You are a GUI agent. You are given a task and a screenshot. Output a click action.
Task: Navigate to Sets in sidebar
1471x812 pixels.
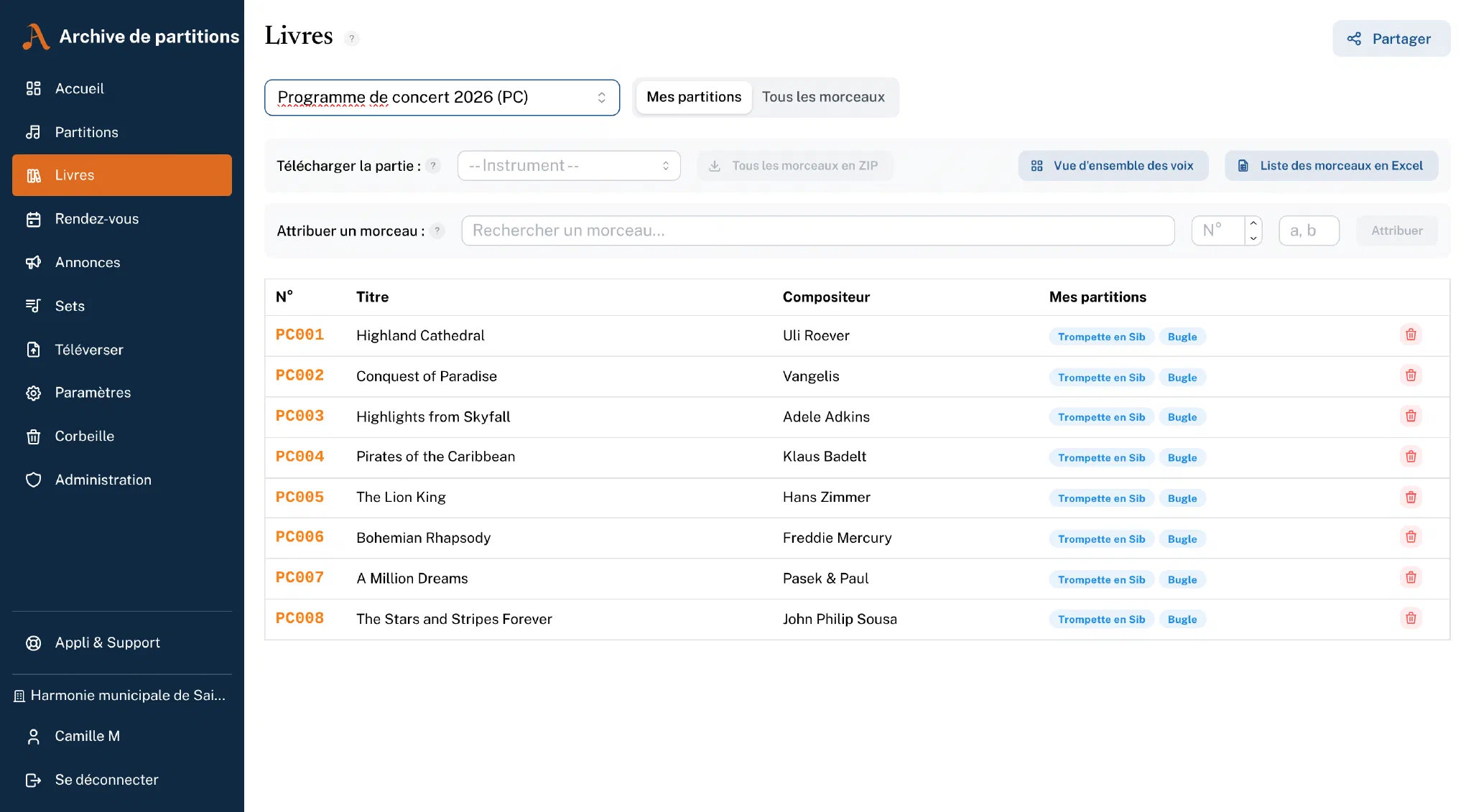point(122,306)
